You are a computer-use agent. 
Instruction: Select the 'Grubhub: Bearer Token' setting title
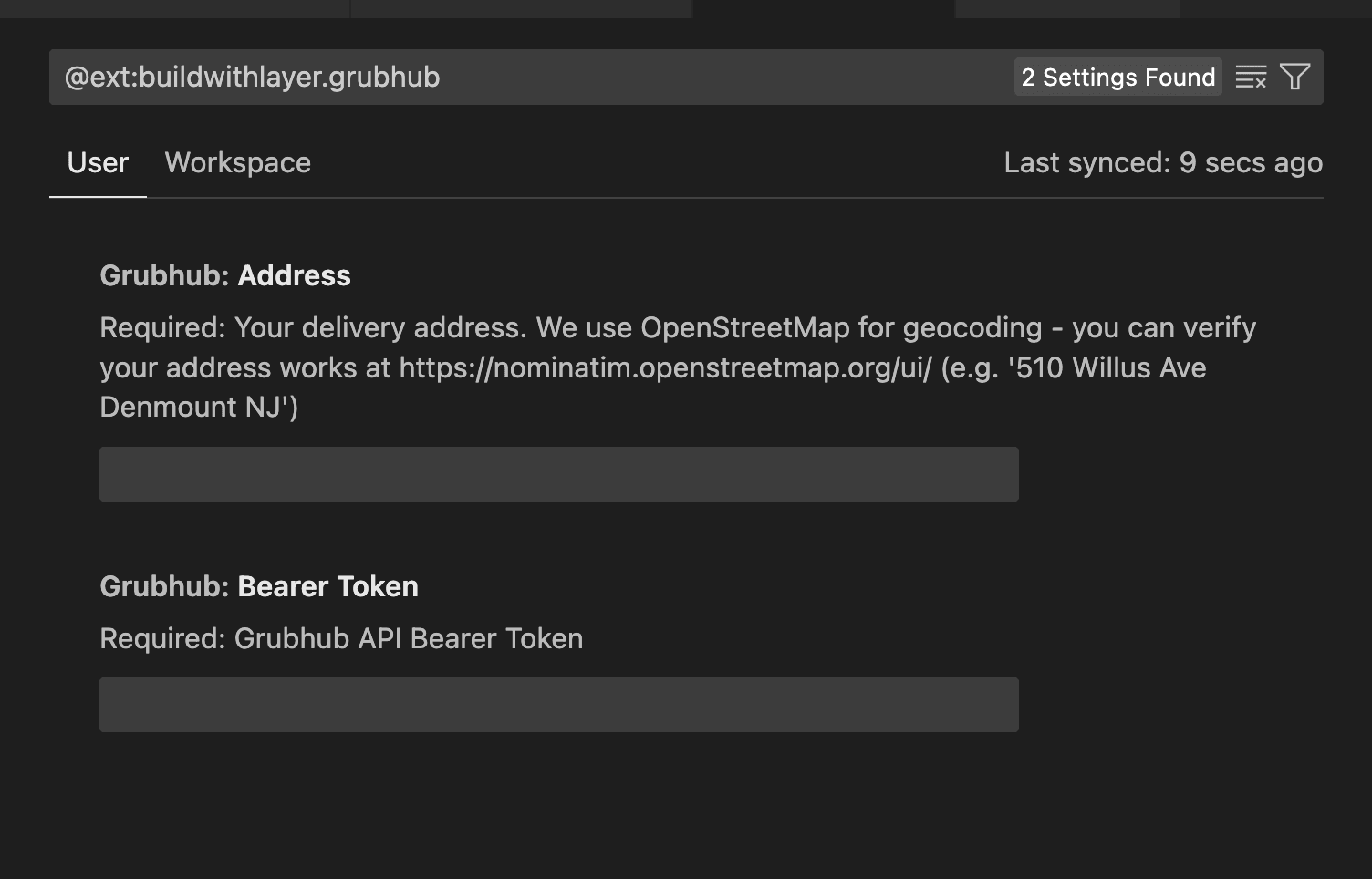tap(258, 586)
